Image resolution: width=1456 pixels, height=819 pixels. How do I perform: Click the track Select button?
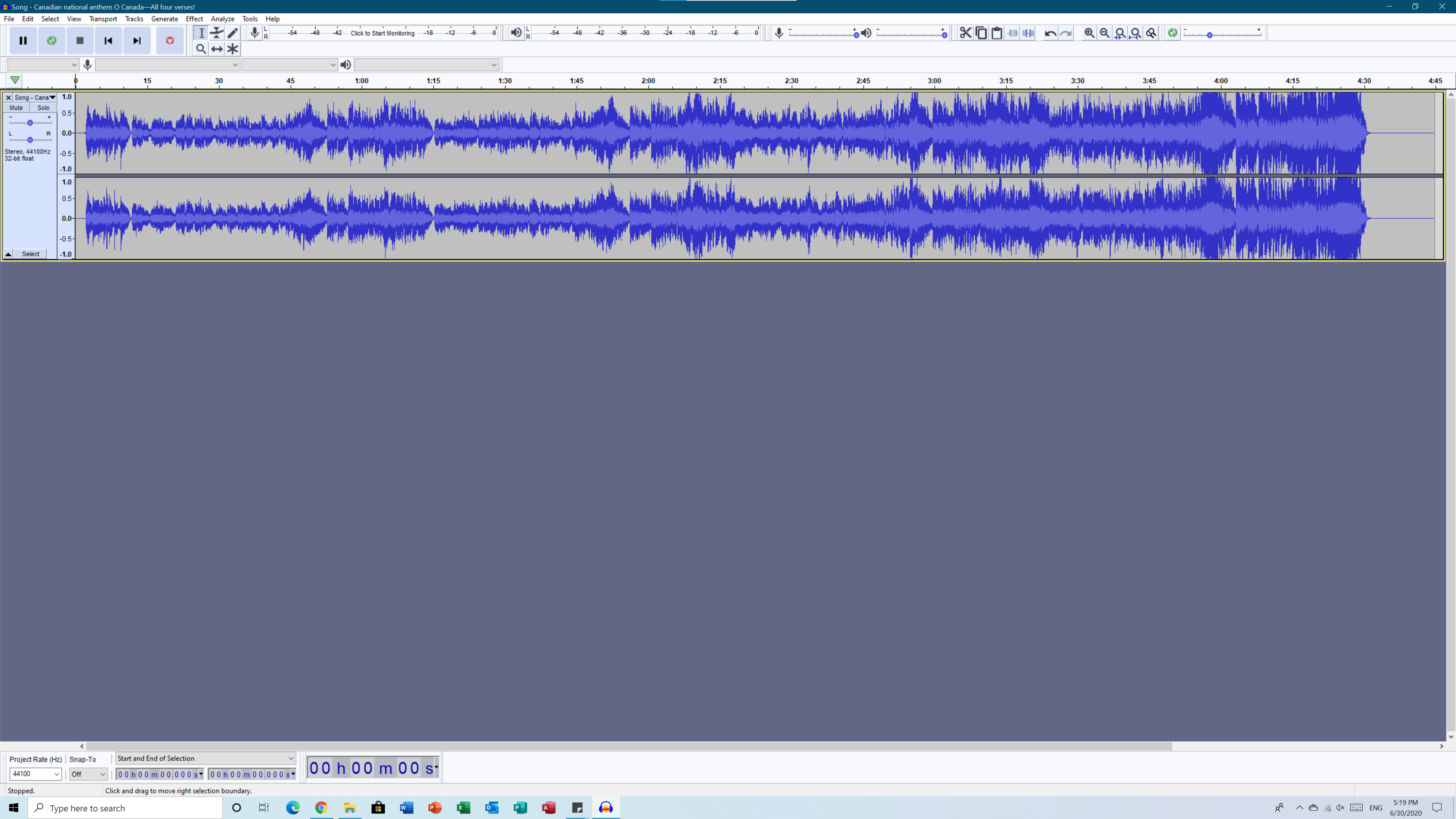coord(30,254)
